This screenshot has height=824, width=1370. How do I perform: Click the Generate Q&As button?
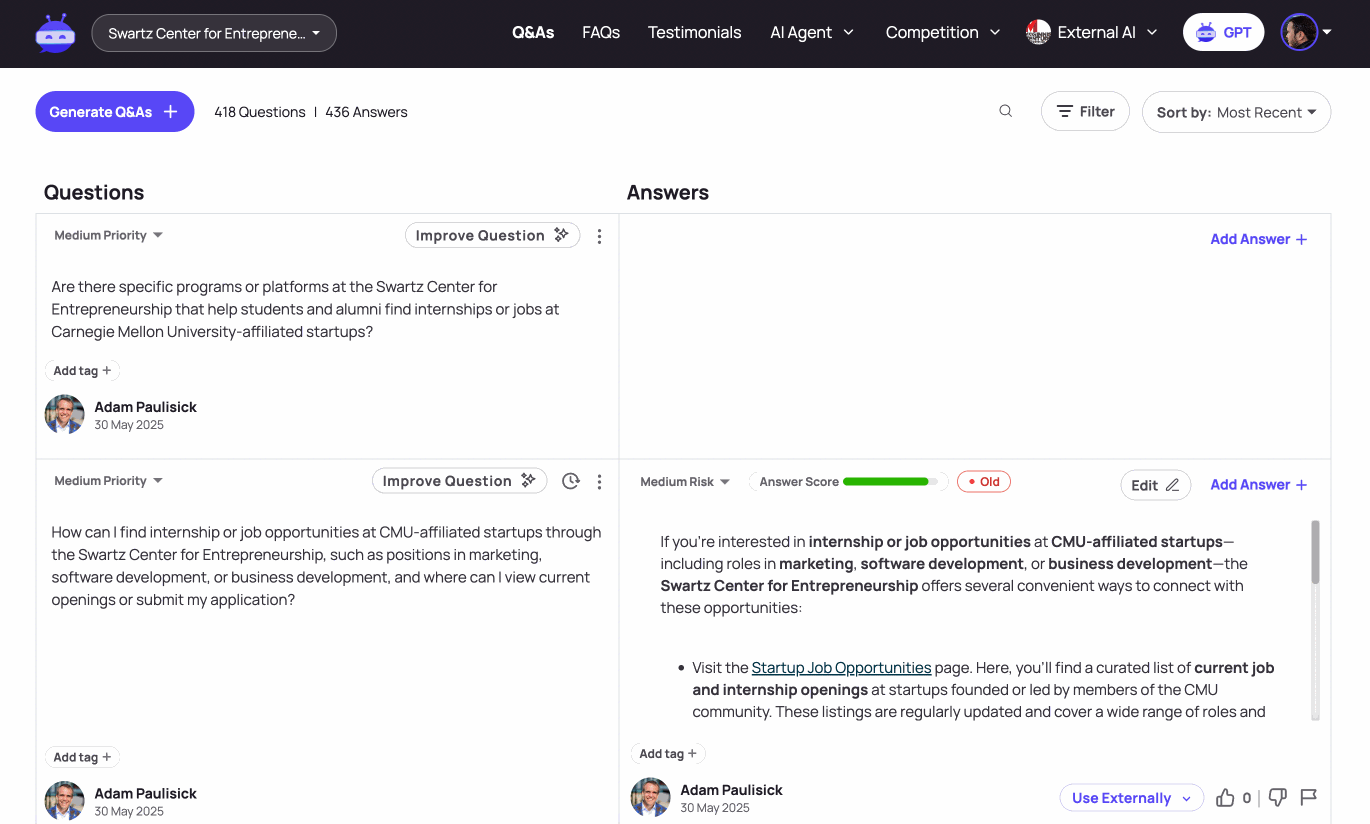click(115, 112)
